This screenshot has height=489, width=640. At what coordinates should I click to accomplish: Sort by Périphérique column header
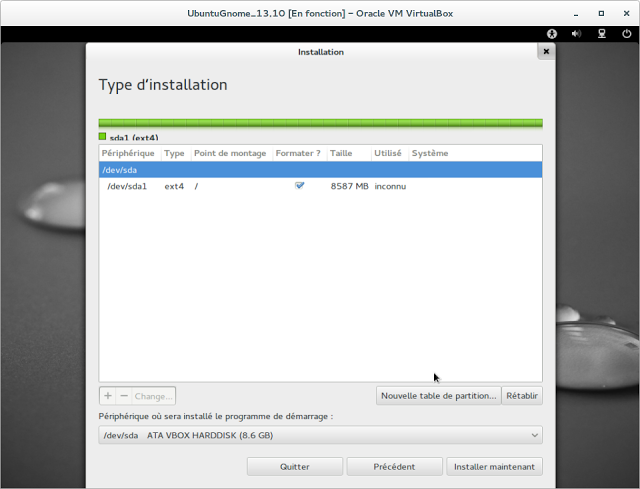point(128,153)
